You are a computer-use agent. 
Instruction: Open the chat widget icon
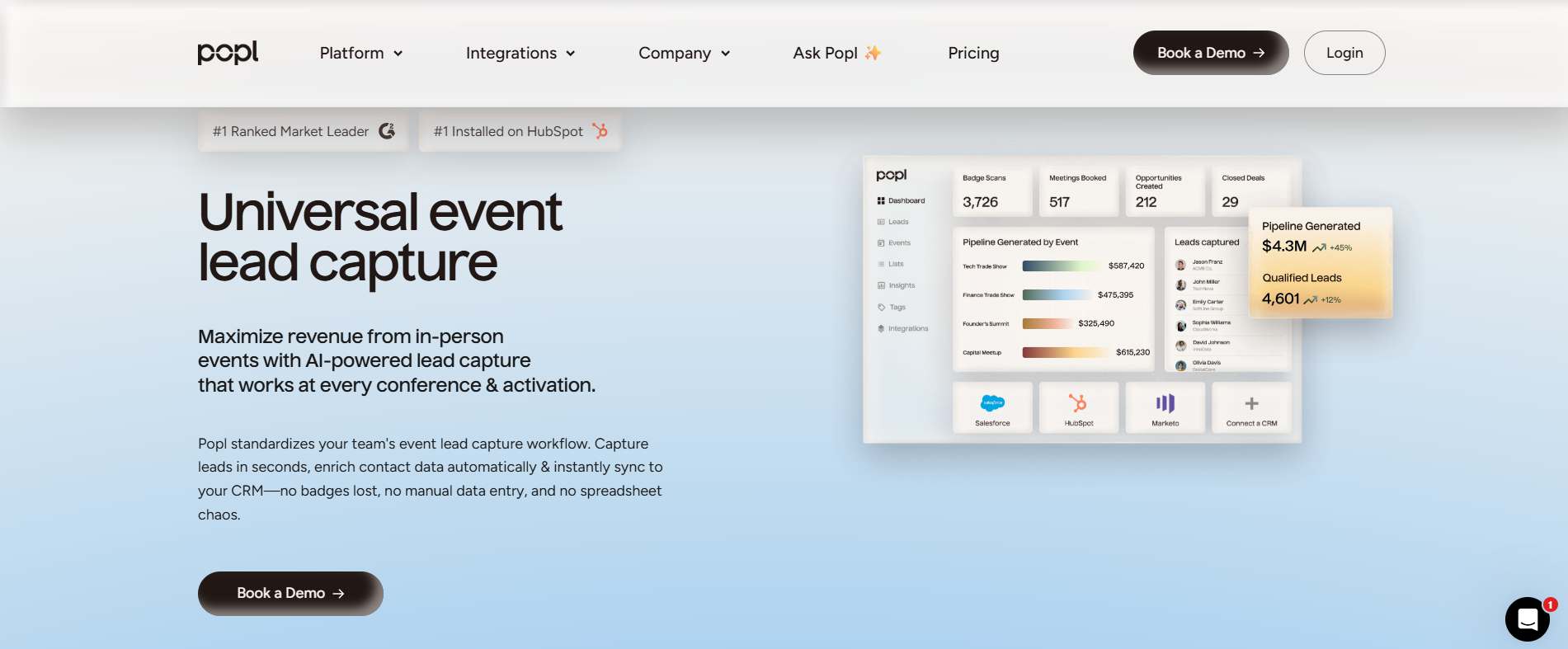coord(1528,619)
